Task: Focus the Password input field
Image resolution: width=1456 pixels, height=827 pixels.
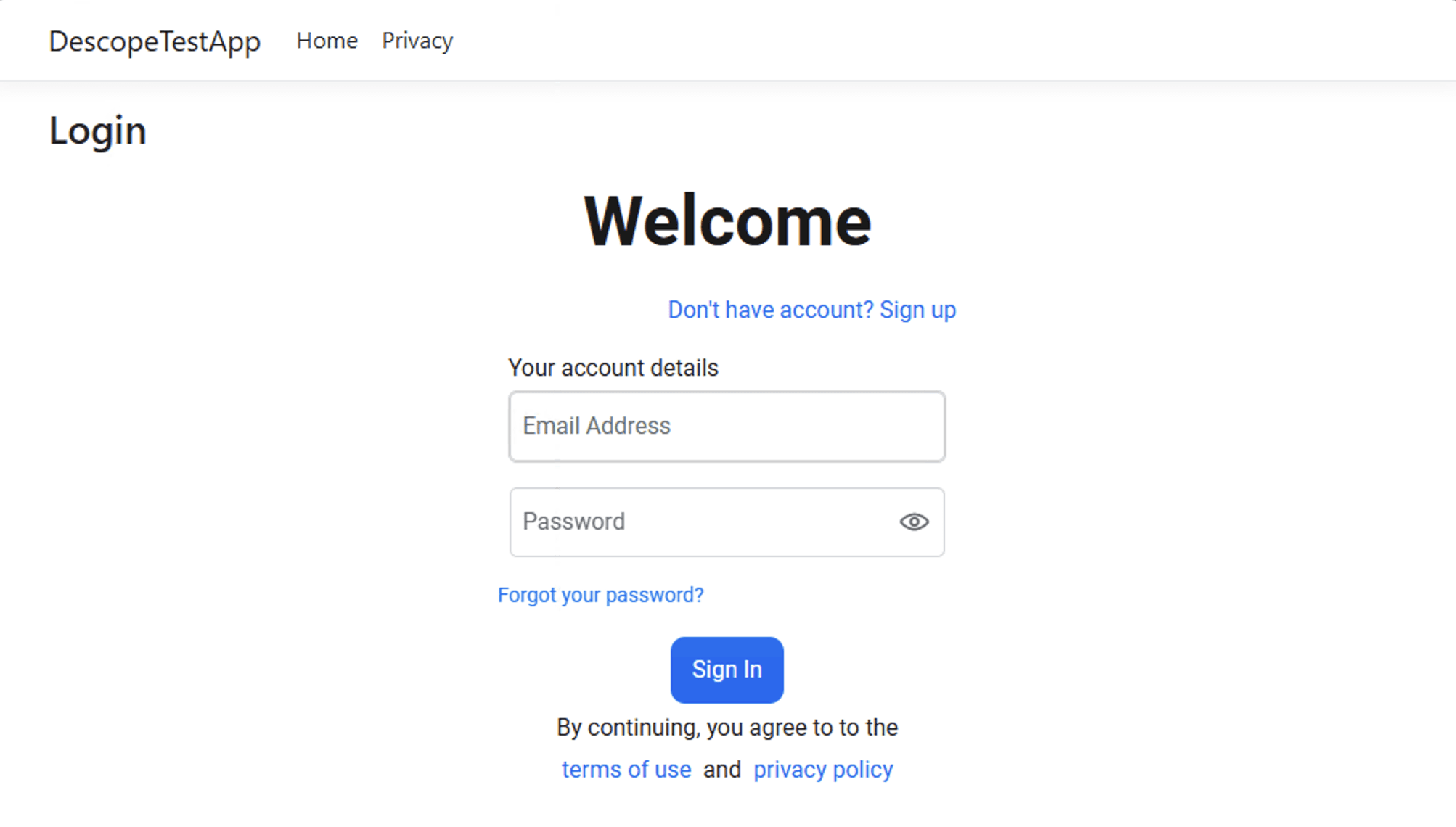Action: tap(697, 522)
